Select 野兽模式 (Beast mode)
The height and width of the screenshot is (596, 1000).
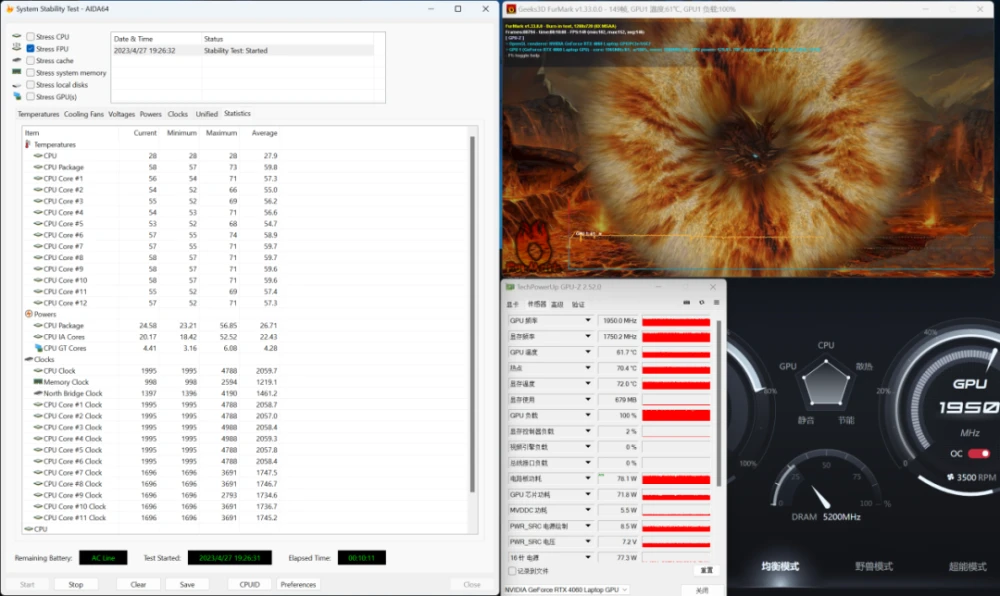[874, 566]
